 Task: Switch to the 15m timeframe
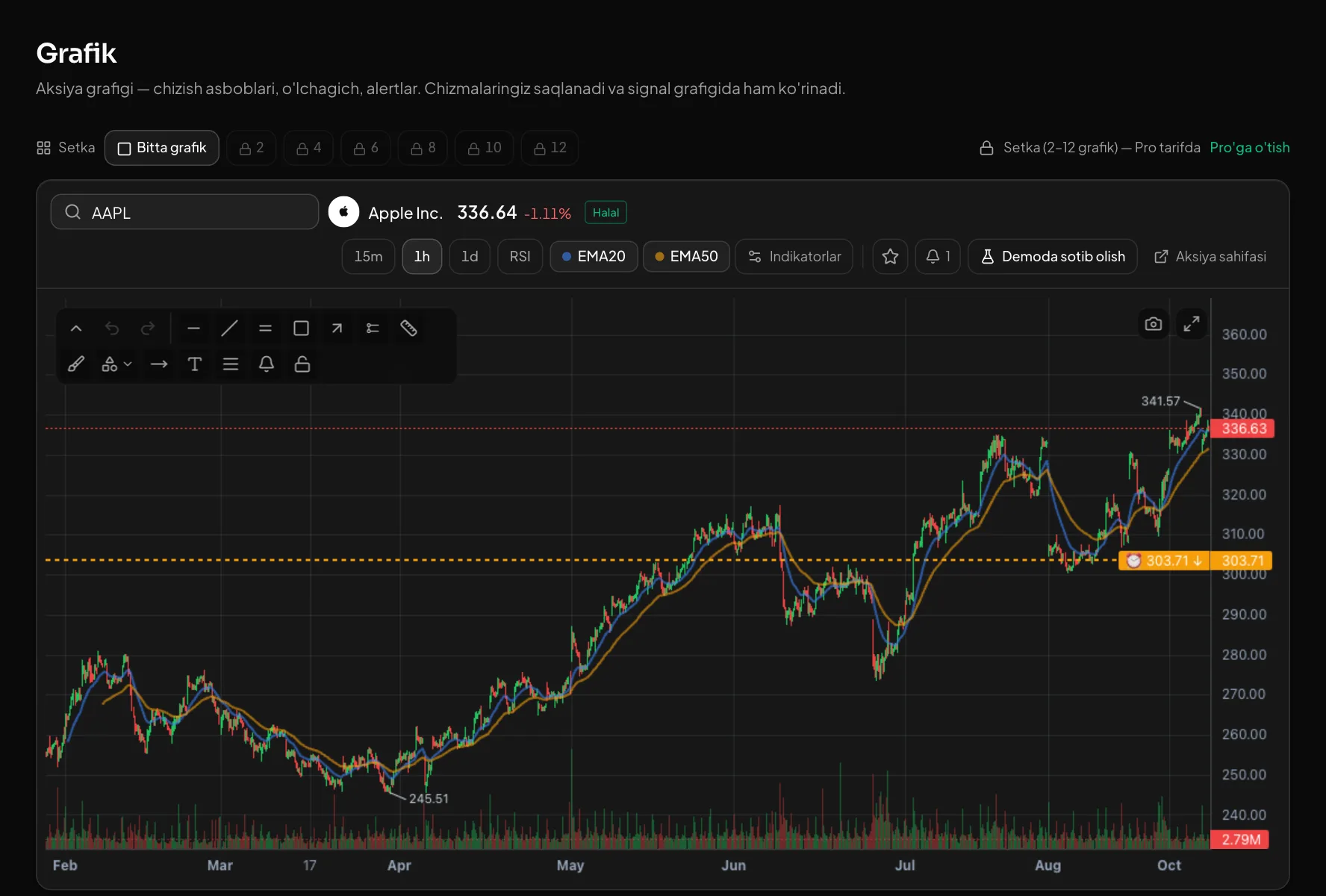coord(368,257)
